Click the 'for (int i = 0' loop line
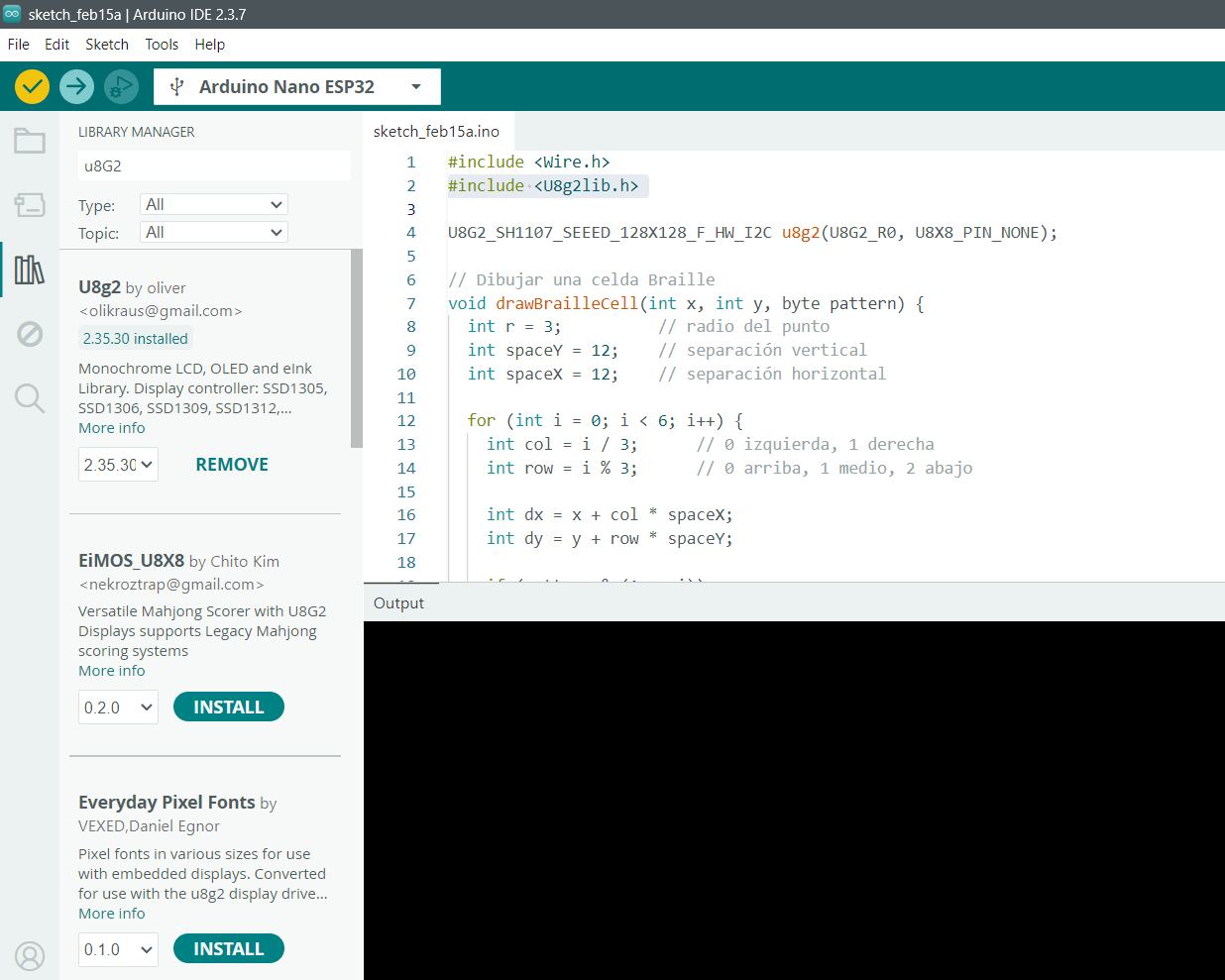Image resolution: width=1225 pixels, height=980 pixels. pos(605,420)
